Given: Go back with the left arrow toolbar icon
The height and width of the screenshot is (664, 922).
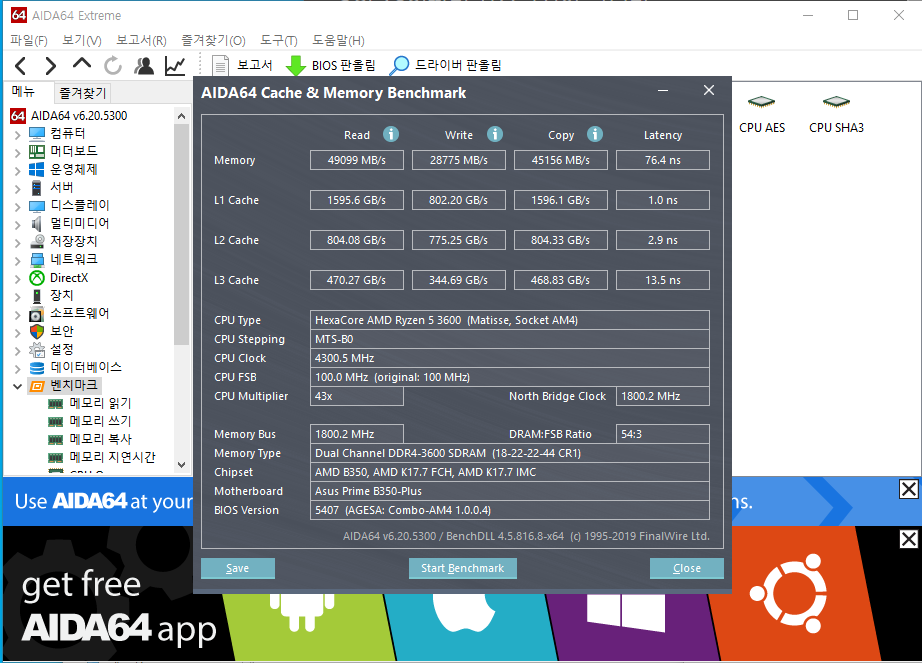Looking at the screenshot, I should tap(21, 66).
